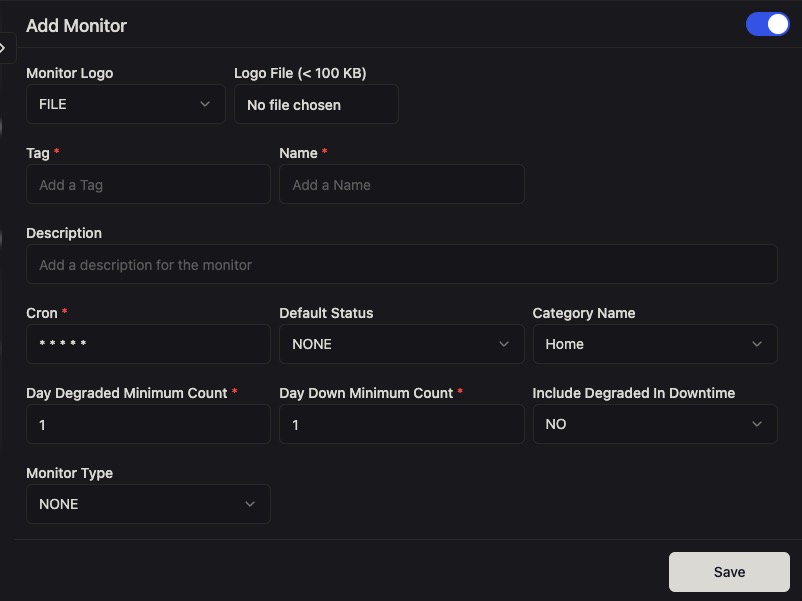This screenshot has height=601, width=802.
Task: Click the Add a Tag input field
Action: pos(148,184)
